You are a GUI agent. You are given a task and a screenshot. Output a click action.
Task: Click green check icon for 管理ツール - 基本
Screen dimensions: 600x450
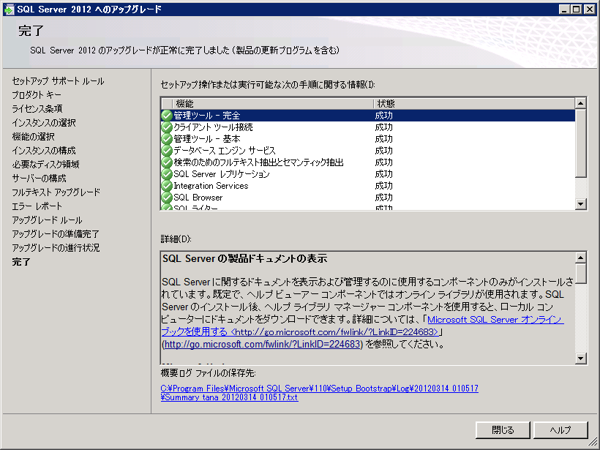166,139
